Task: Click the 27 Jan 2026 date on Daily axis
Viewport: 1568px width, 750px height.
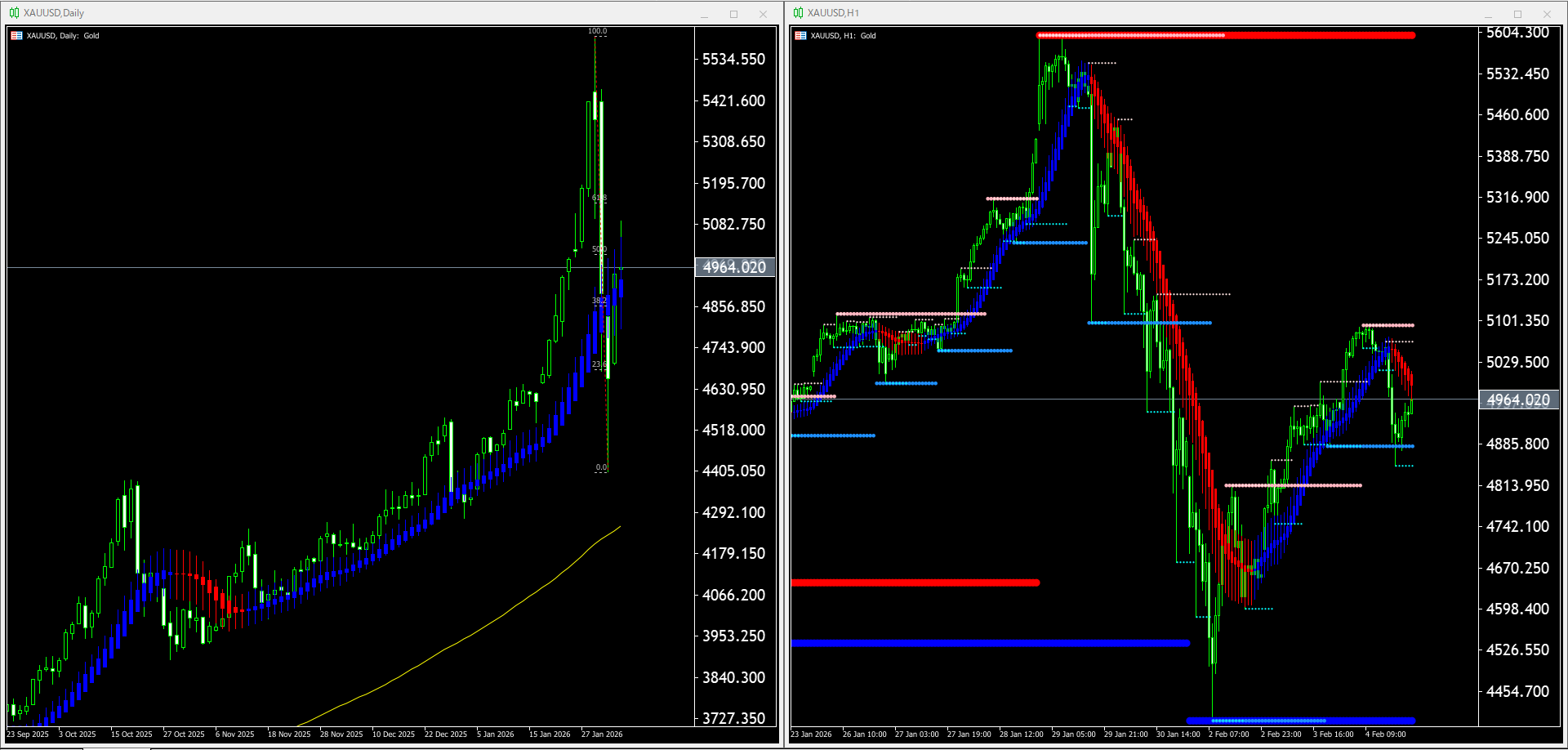Action: point(602,734)
